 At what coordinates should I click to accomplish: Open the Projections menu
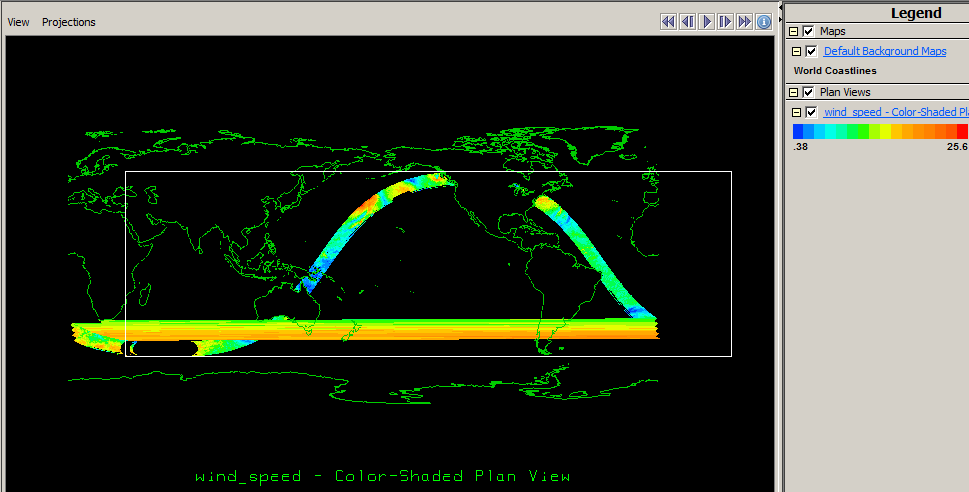[x=69, y=22]
